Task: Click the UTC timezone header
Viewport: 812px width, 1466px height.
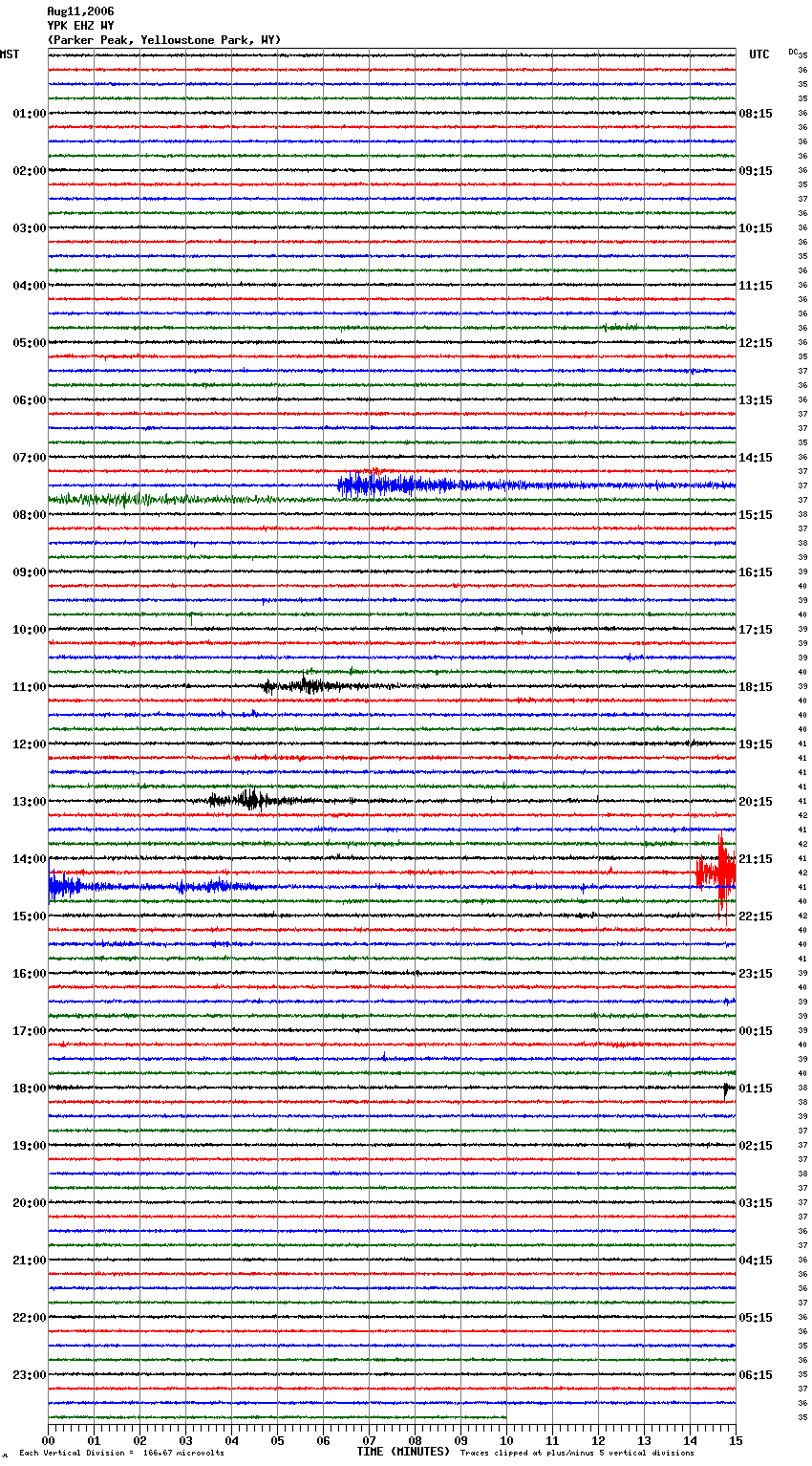Action: (759, 54)
